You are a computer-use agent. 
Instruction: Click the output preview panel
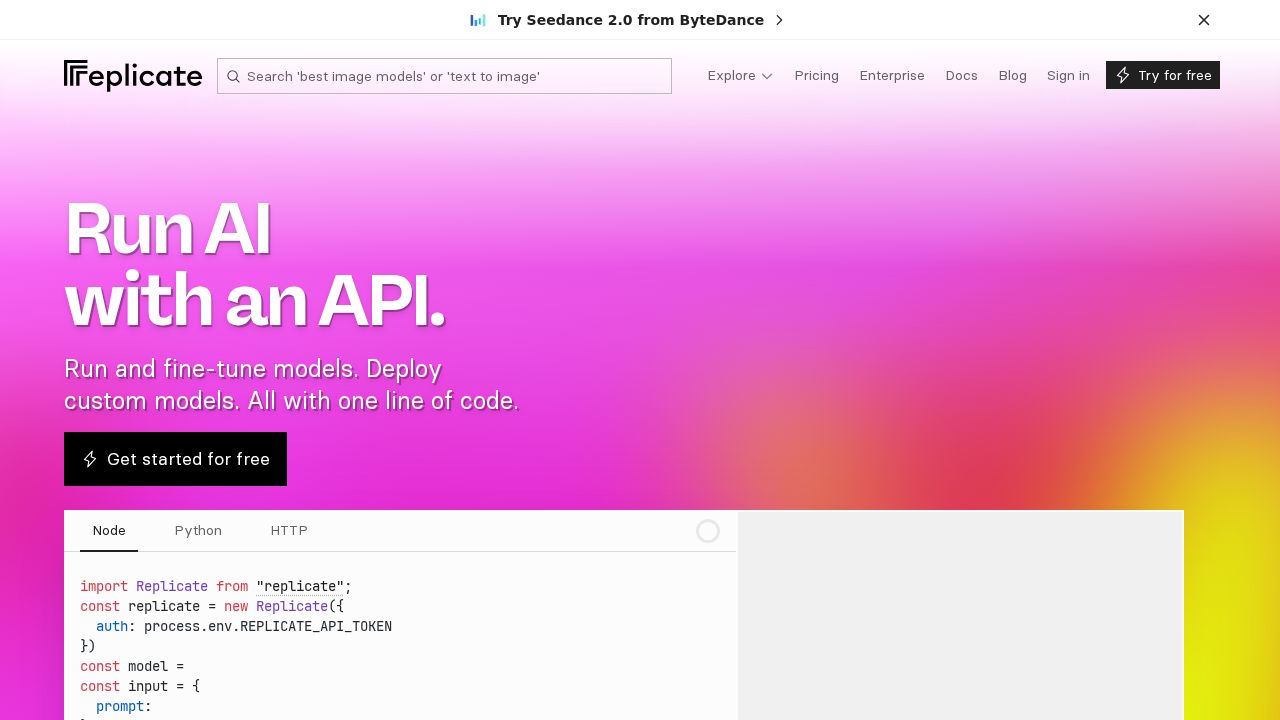point(960,616)
